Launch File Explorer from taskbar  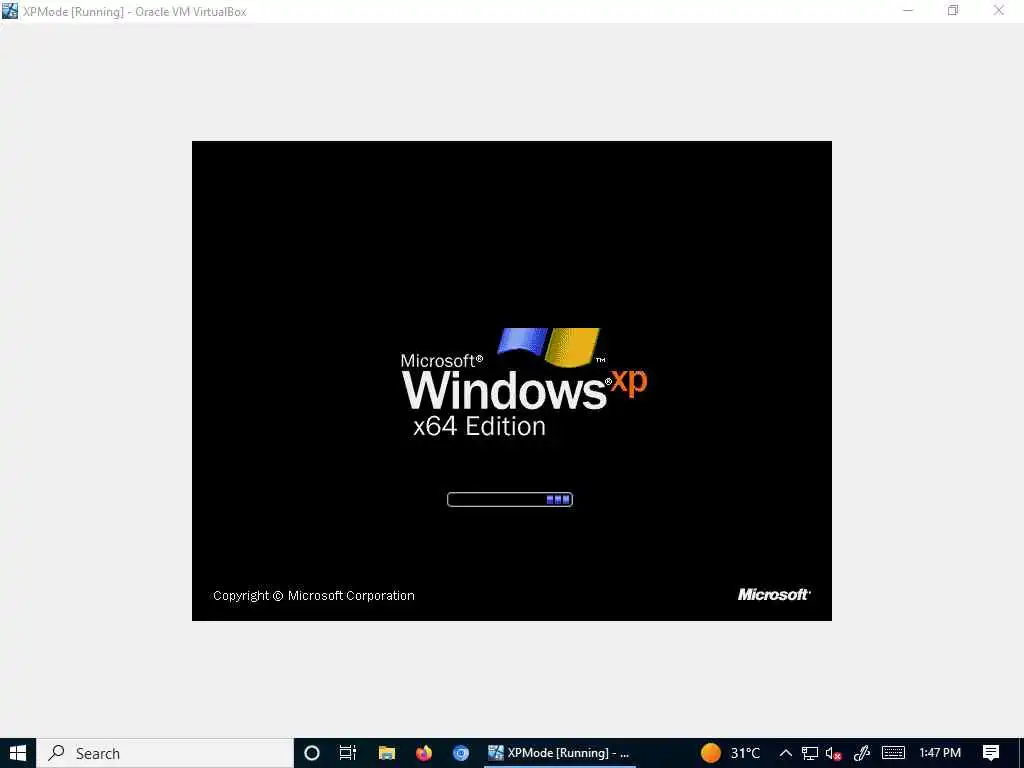(x=387, y=753)
